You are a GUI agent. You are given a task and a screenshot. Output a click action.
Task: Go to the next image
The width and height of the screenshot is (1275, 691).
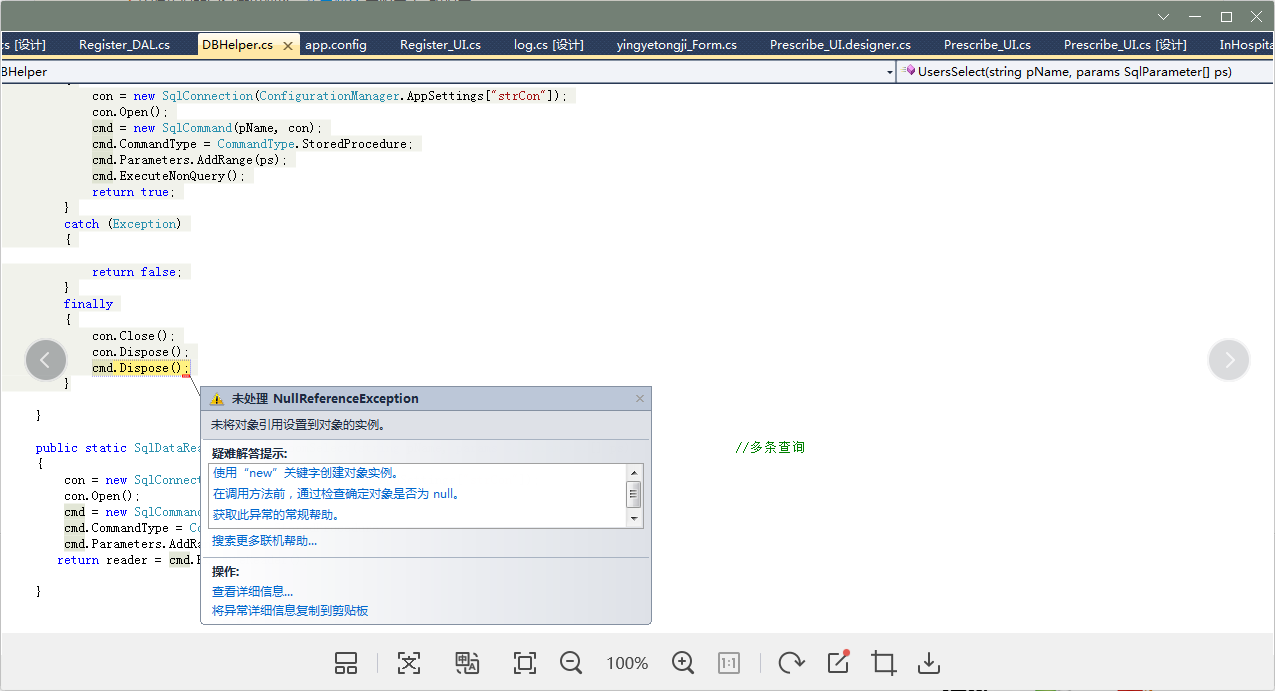click(x=1229, y=360)
